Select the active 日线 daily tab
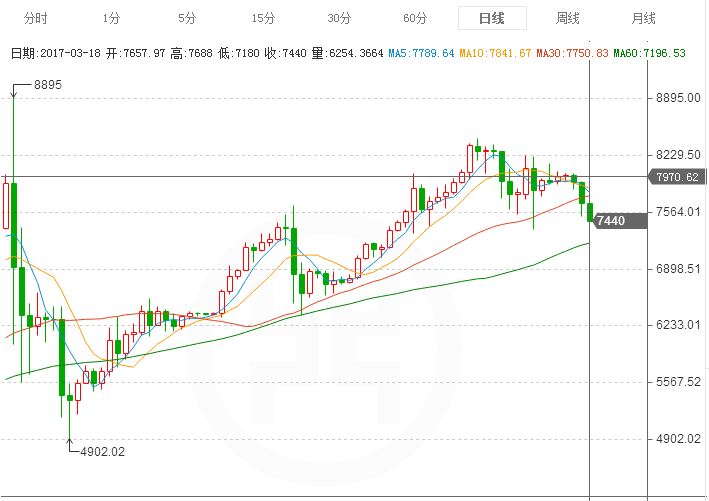Viewport: 709px width, 501px height. (492, 18)
